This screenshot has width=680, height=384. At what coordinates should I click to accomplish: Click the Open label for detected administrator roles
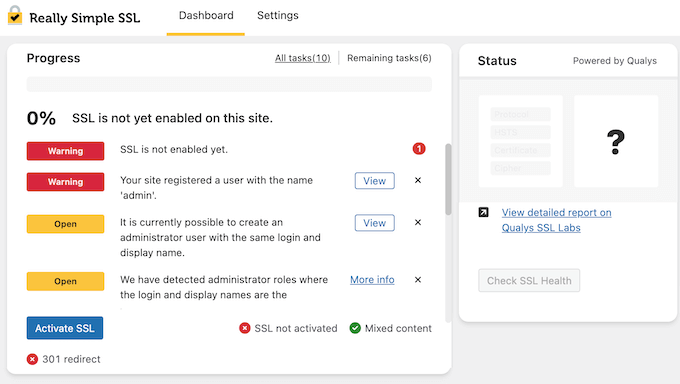tap(65, 281)
